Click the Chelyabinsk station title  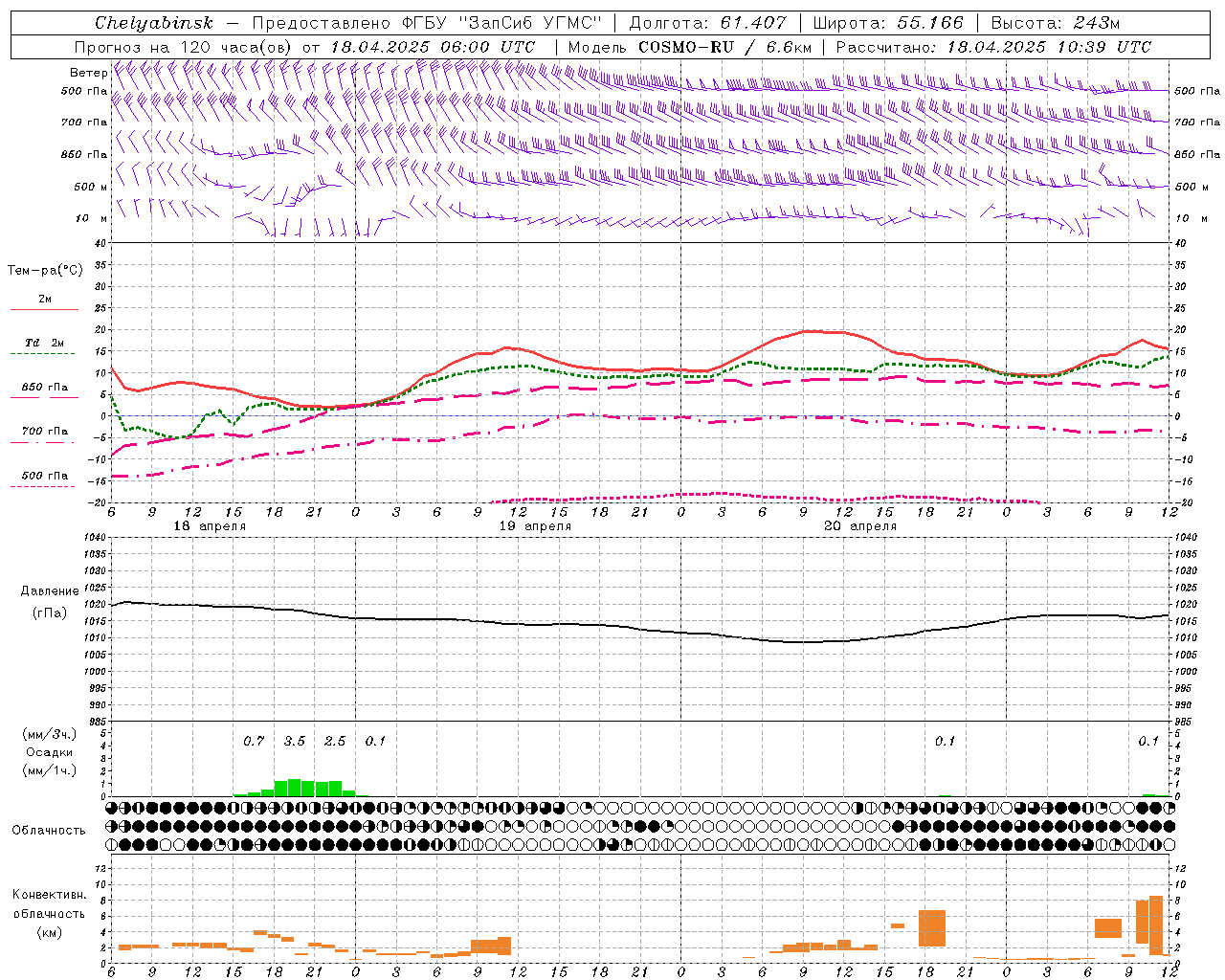pos(154,23)
